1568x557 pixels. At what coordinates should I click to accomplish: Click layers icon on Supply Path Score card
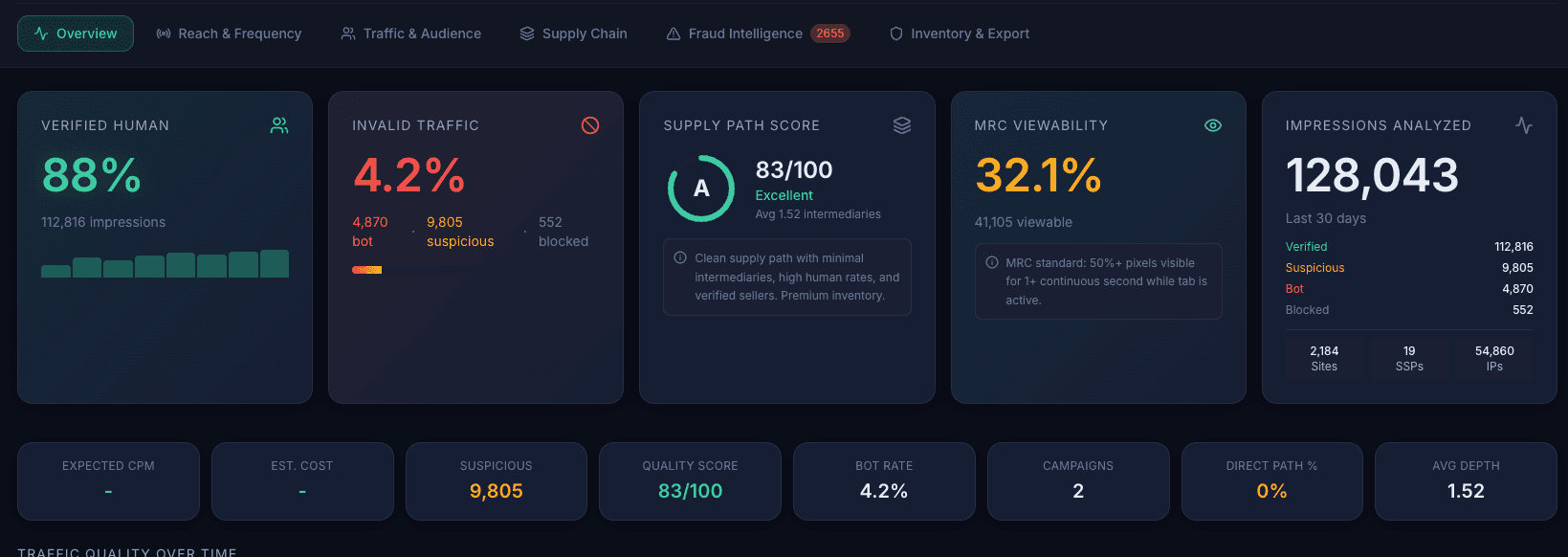click(x=902, y=125)
